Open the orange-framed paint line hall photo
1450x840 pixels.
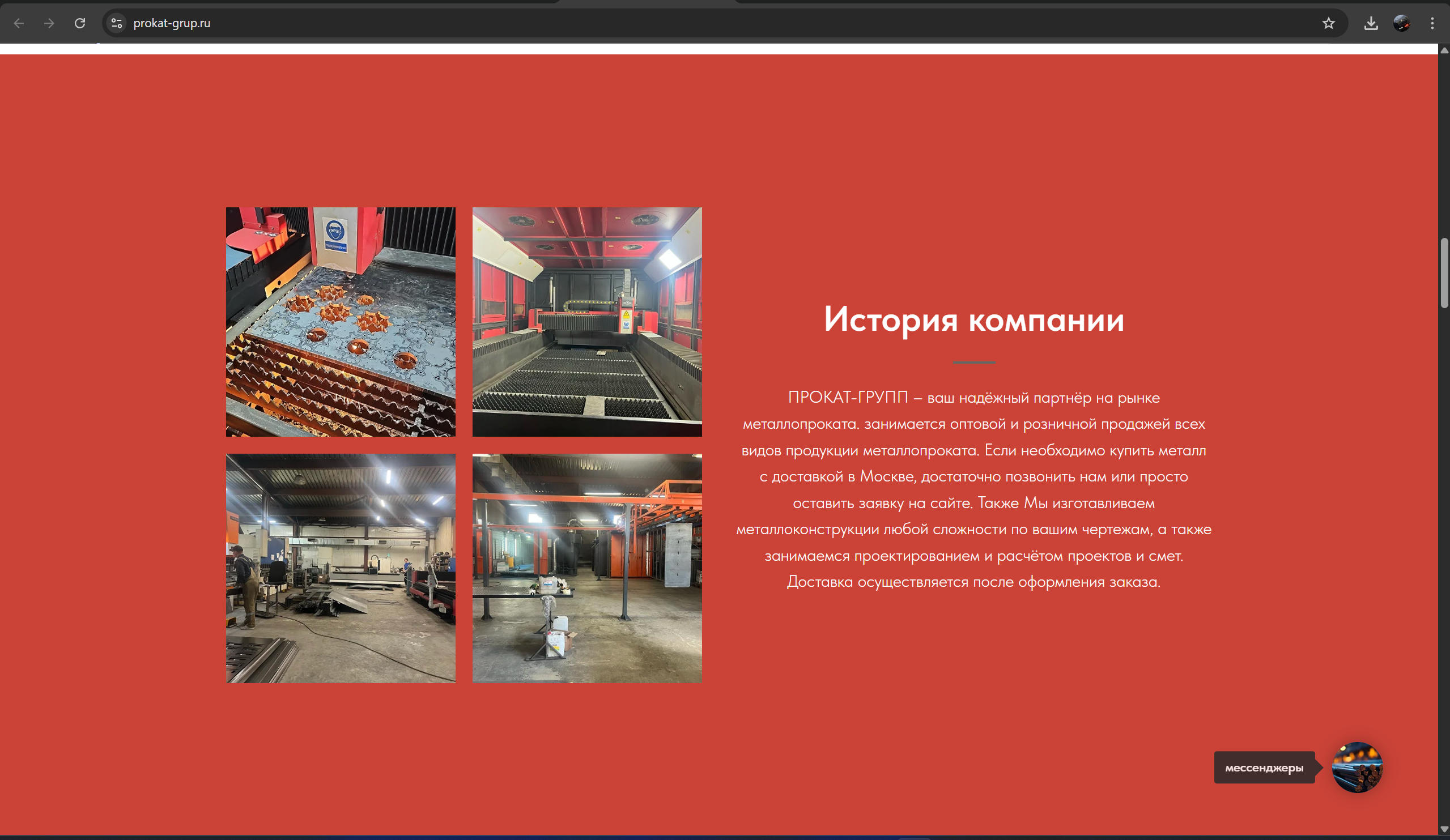click(x=587, y=569)
